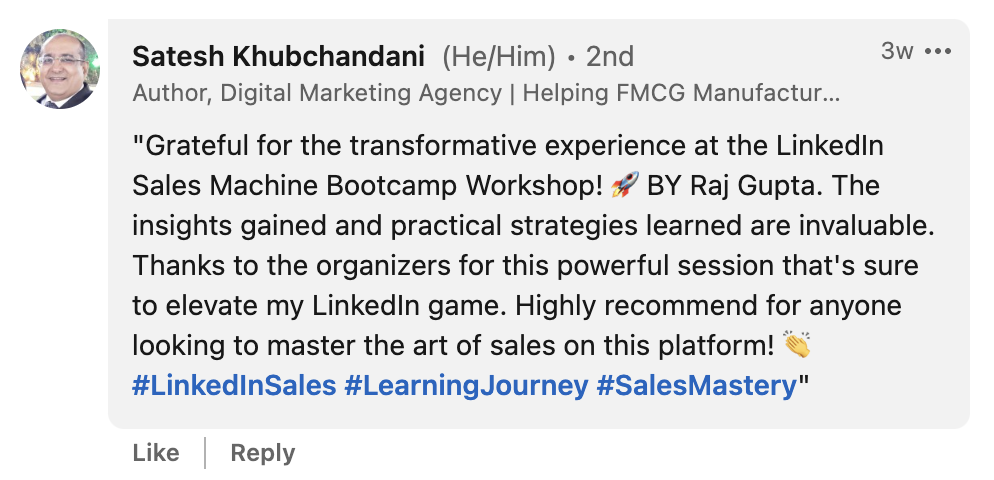Click the truncated ellipsis ending the headline

pyautogui.click(x=832, y=94)
